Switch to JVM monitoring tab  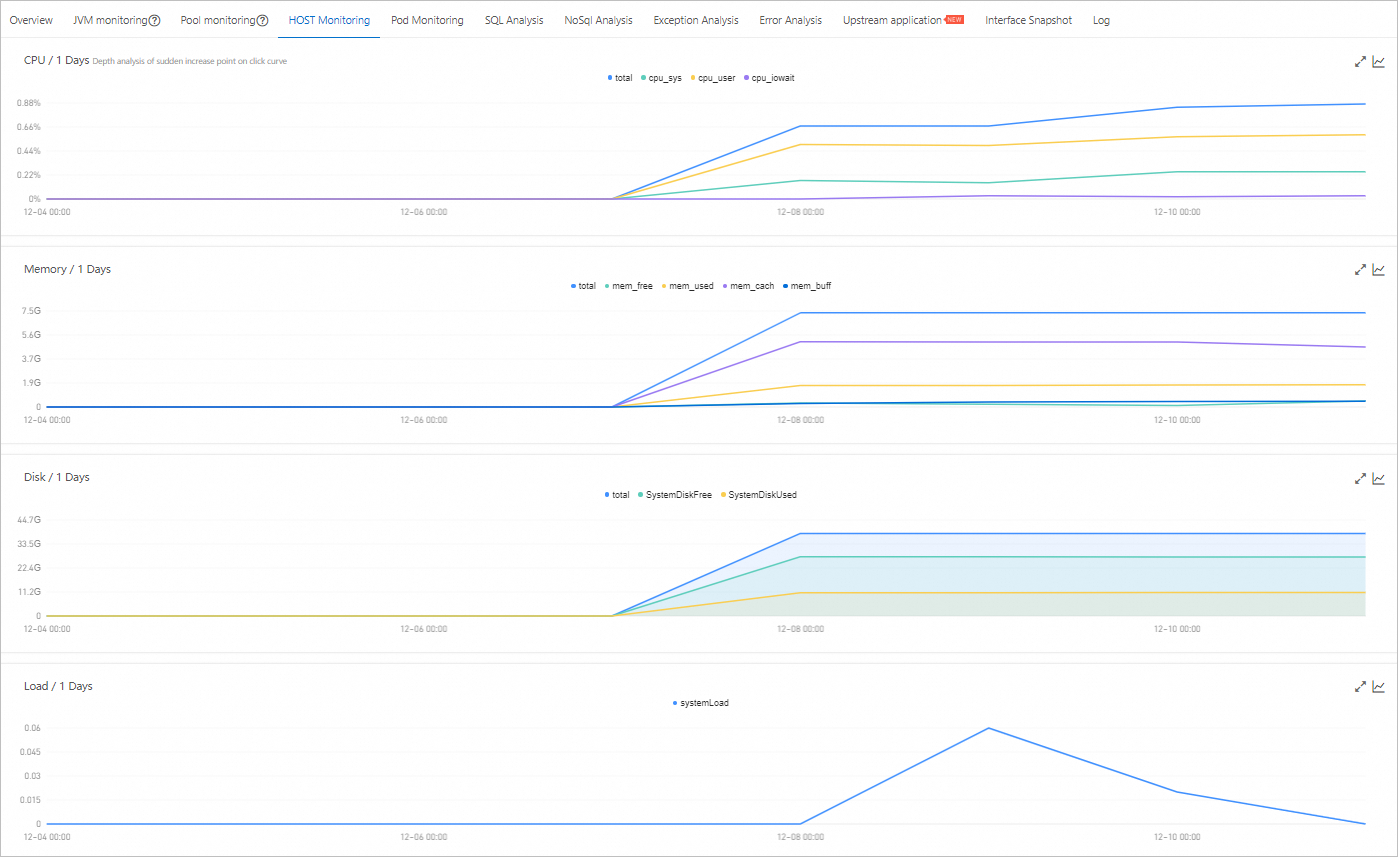coord(110,20)
